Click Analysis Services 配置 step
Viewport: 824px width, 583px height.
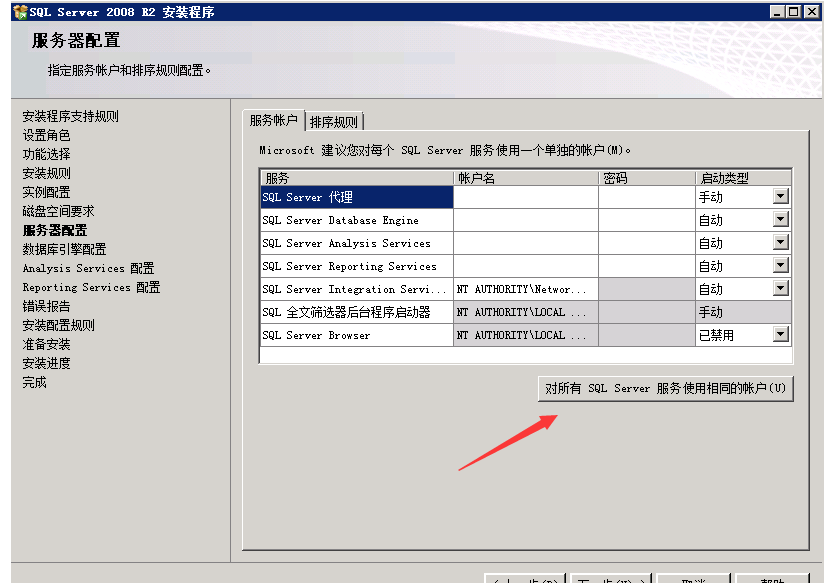click(88, 268)
